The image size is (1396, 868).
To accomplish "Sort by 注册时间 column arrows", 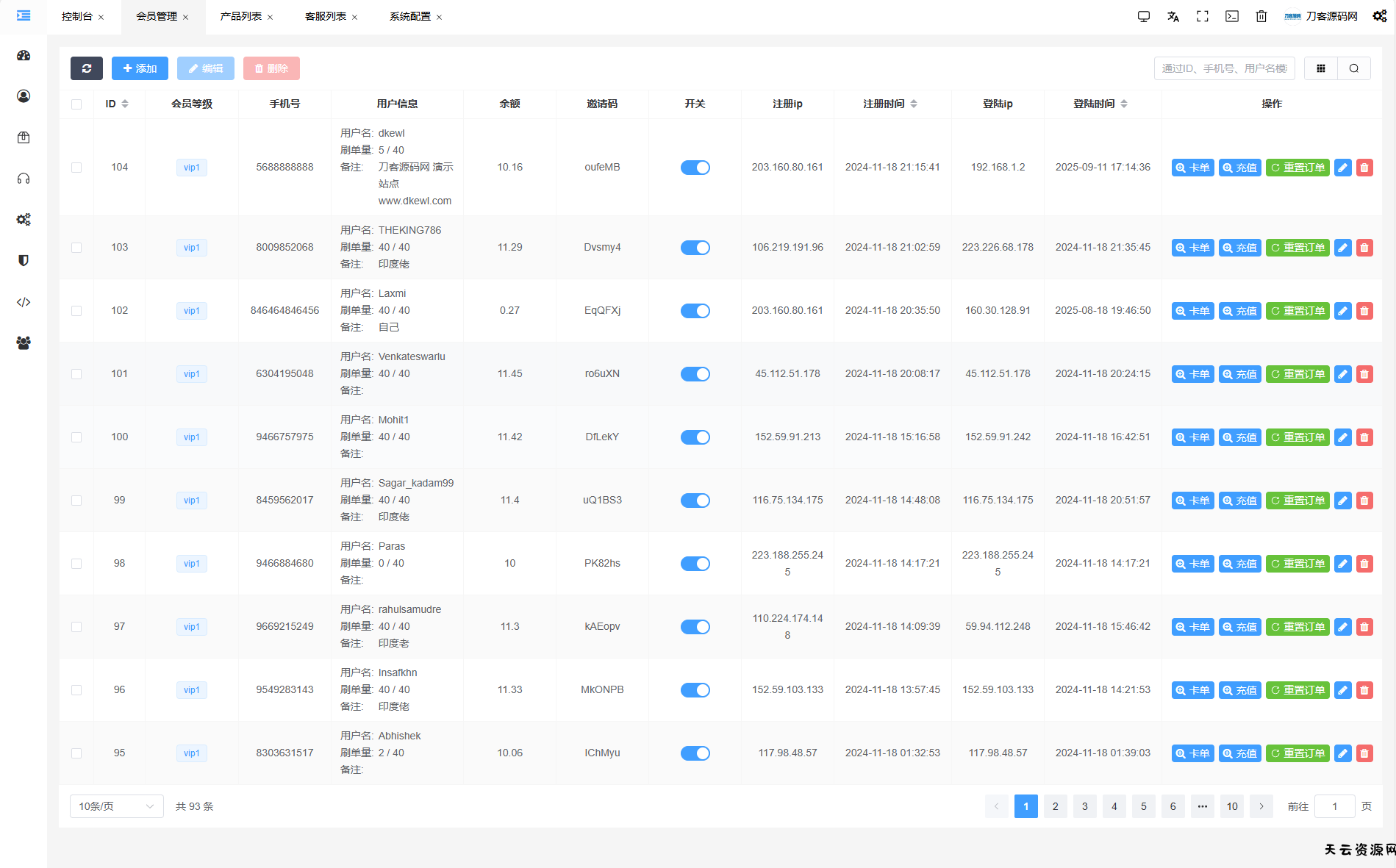I will click(x=914, y=104).
